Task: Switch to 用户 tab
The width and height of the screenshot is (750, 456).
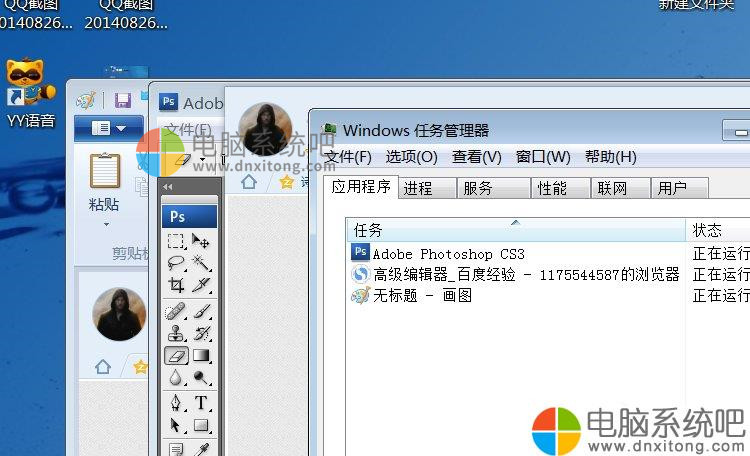Action: point(680,188)
